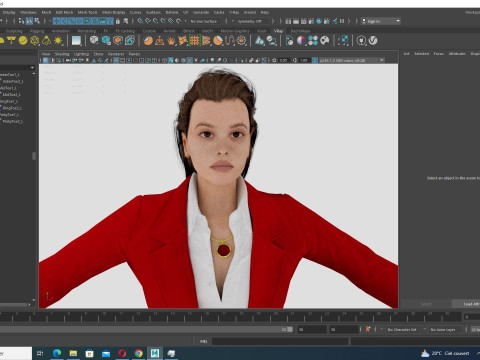Toggle select by object type icon
The image size is (480, 360).
[29, 21]
